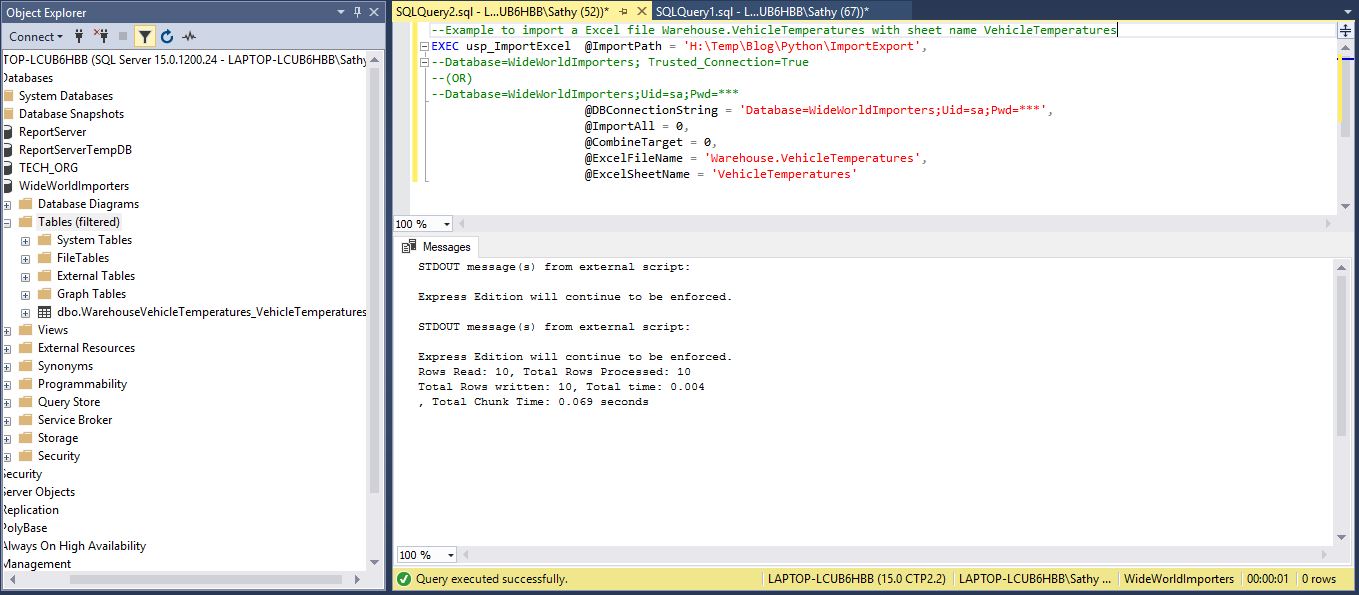Pin the SQLQuery2.sql tab

[x=622, y=11]
